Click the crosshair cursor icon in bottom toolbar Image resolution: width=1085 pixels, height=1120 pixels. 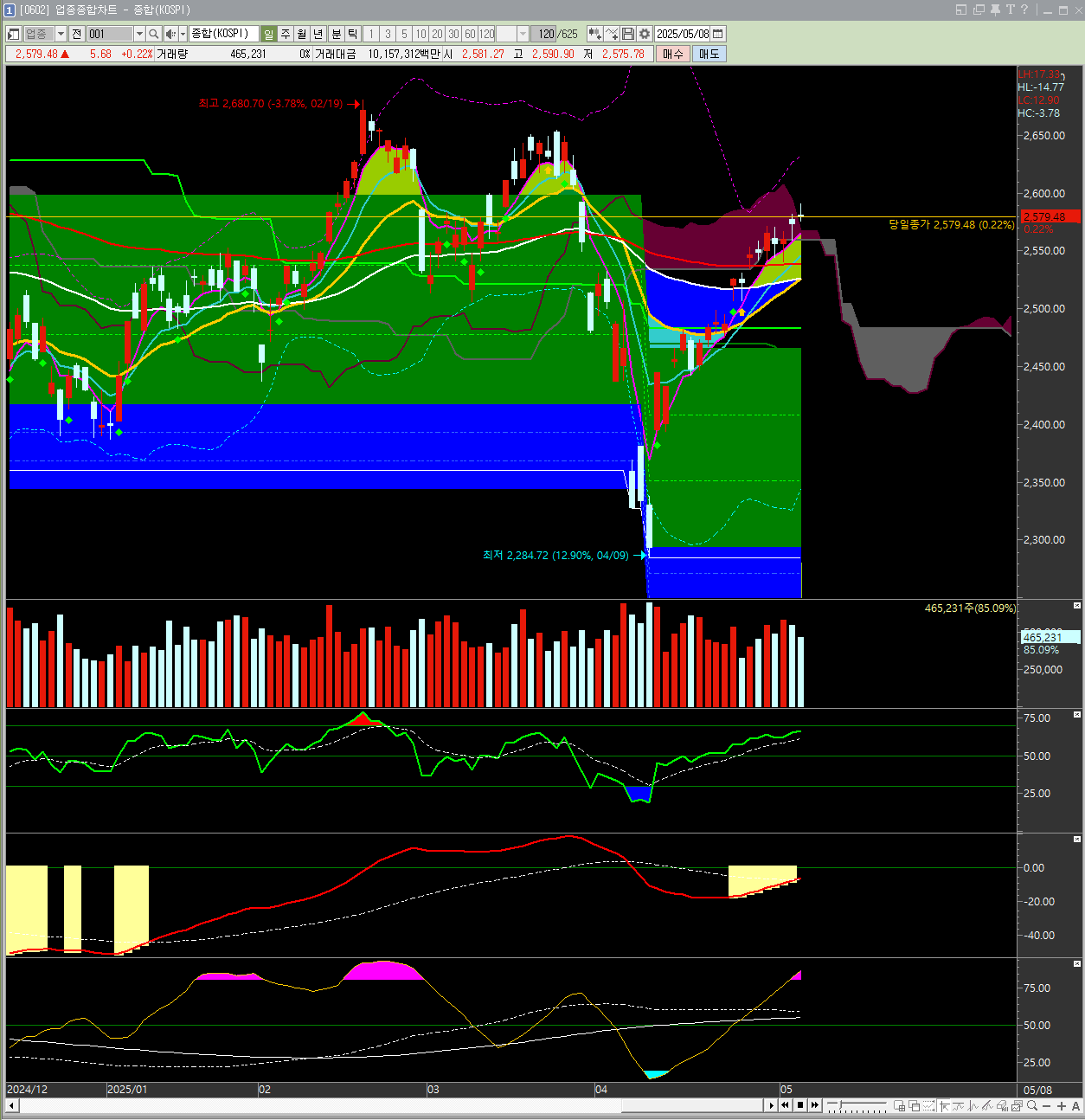coord(944,1105)
